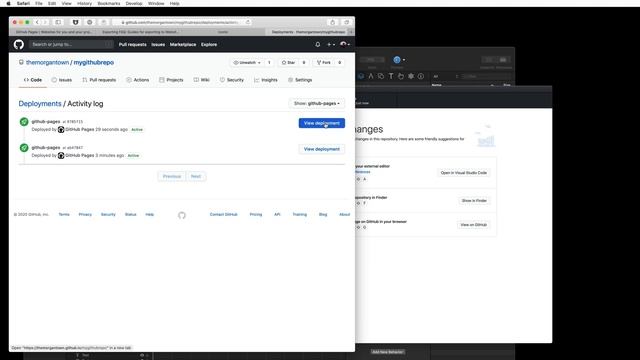Screen dimensions: 640x360
Task: Open the notifications bell icon
Action: tap(318, 44)
